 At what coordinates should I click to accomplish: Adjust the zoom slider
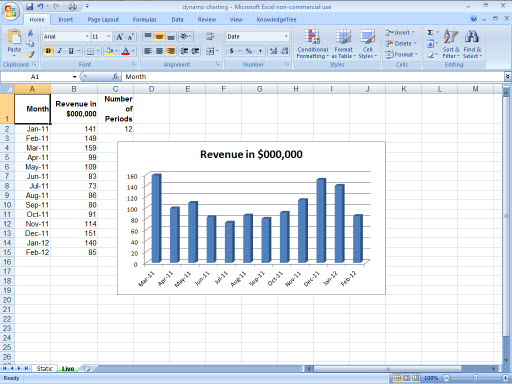click(475, 378)
